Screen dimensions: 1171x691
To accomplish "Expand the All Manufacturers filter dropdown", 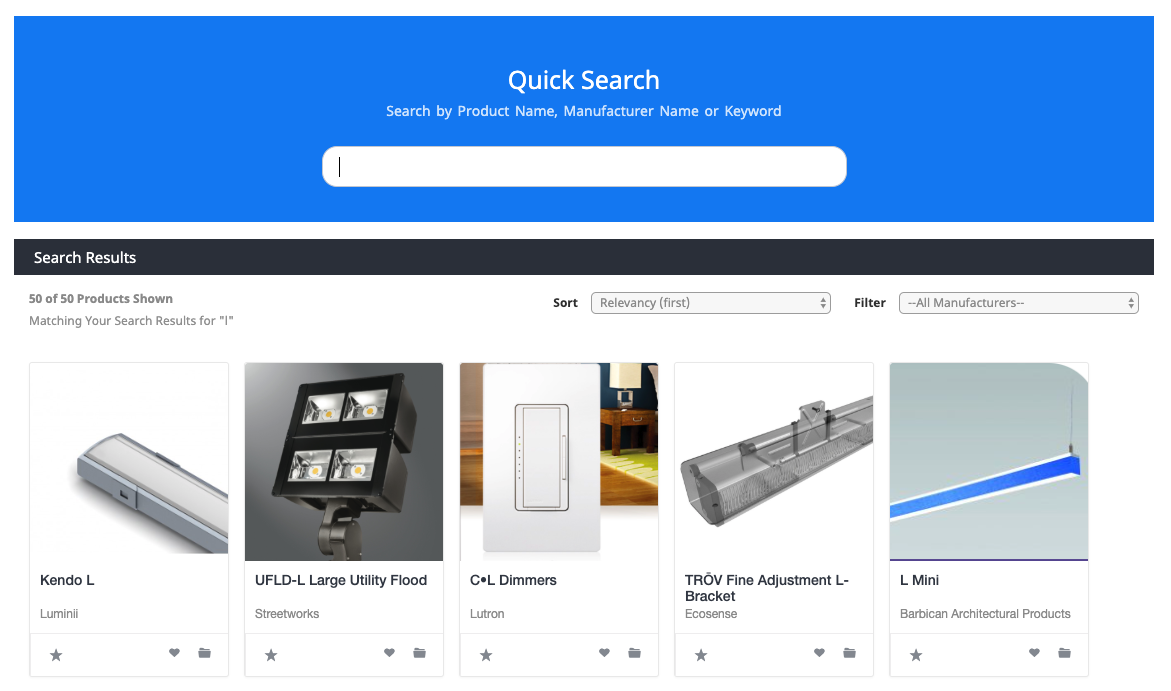I will pos(1019,303).
